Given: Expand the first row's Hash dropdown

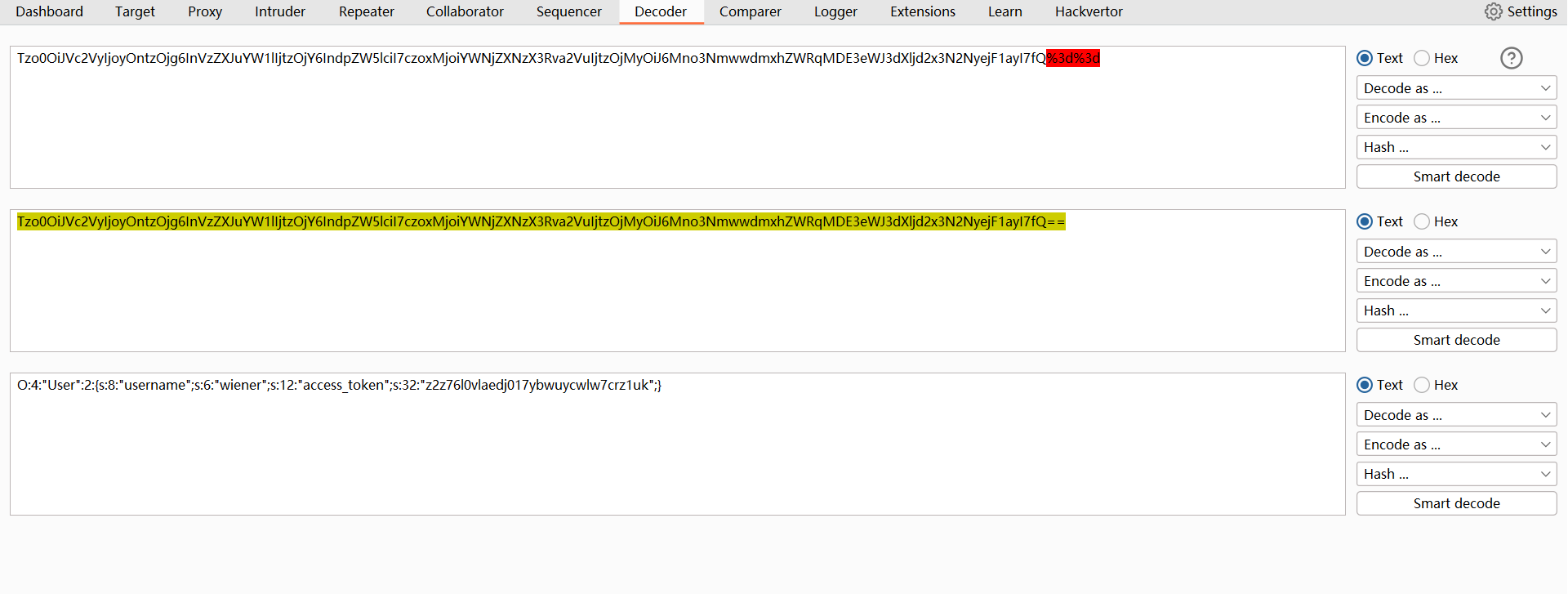Looking at the screenshot, I should [x=1456, y=147].
